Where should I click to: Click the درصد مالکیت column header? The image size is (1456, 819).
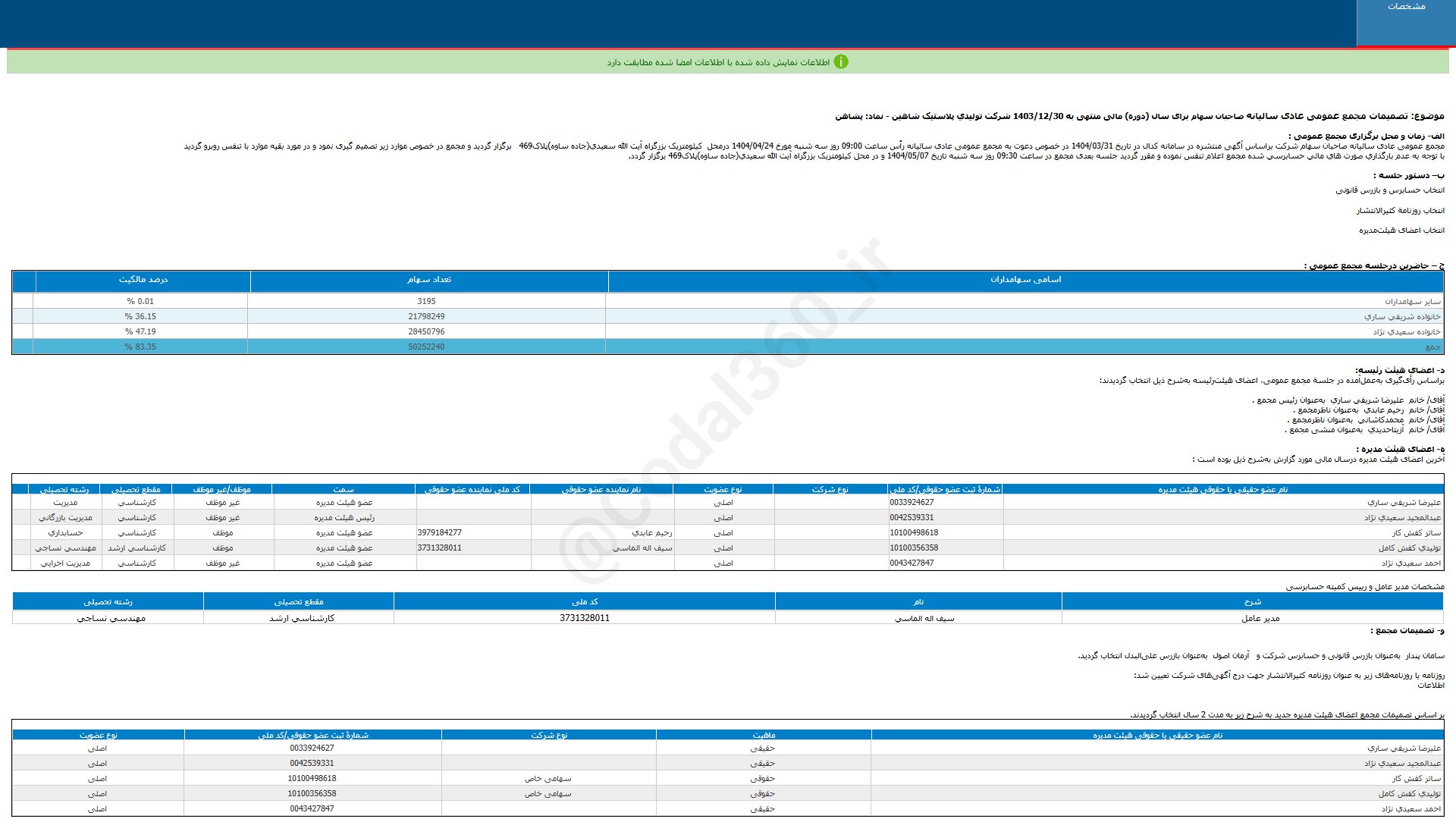[x=143, y=280]
